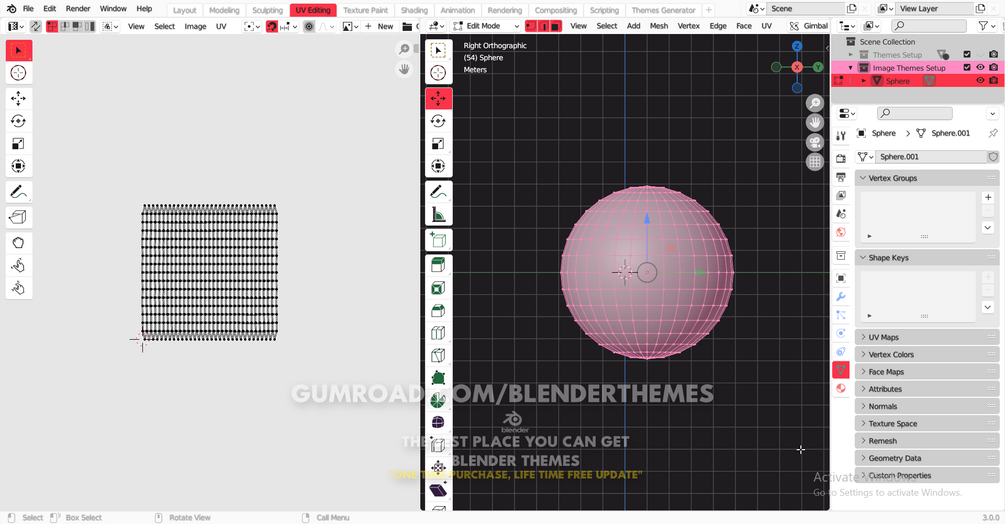This screenshot has height=524, width=1005.
Task: Open the Gimbal orientation dropdown
Action: 808,26
